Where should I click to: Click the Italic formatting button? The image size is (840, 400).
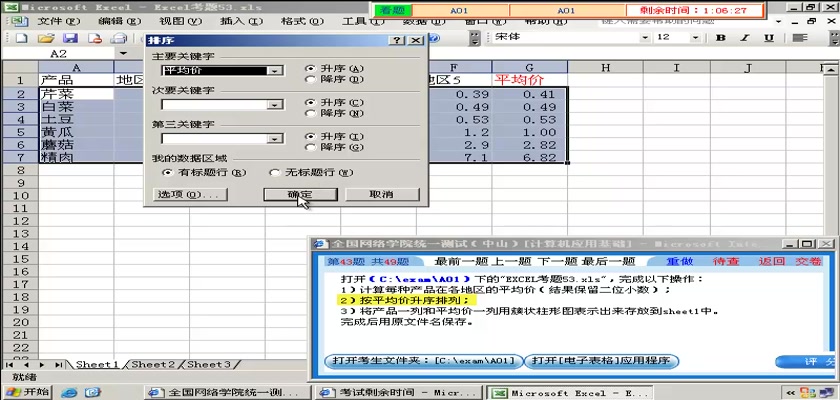[x=745, y=37]
